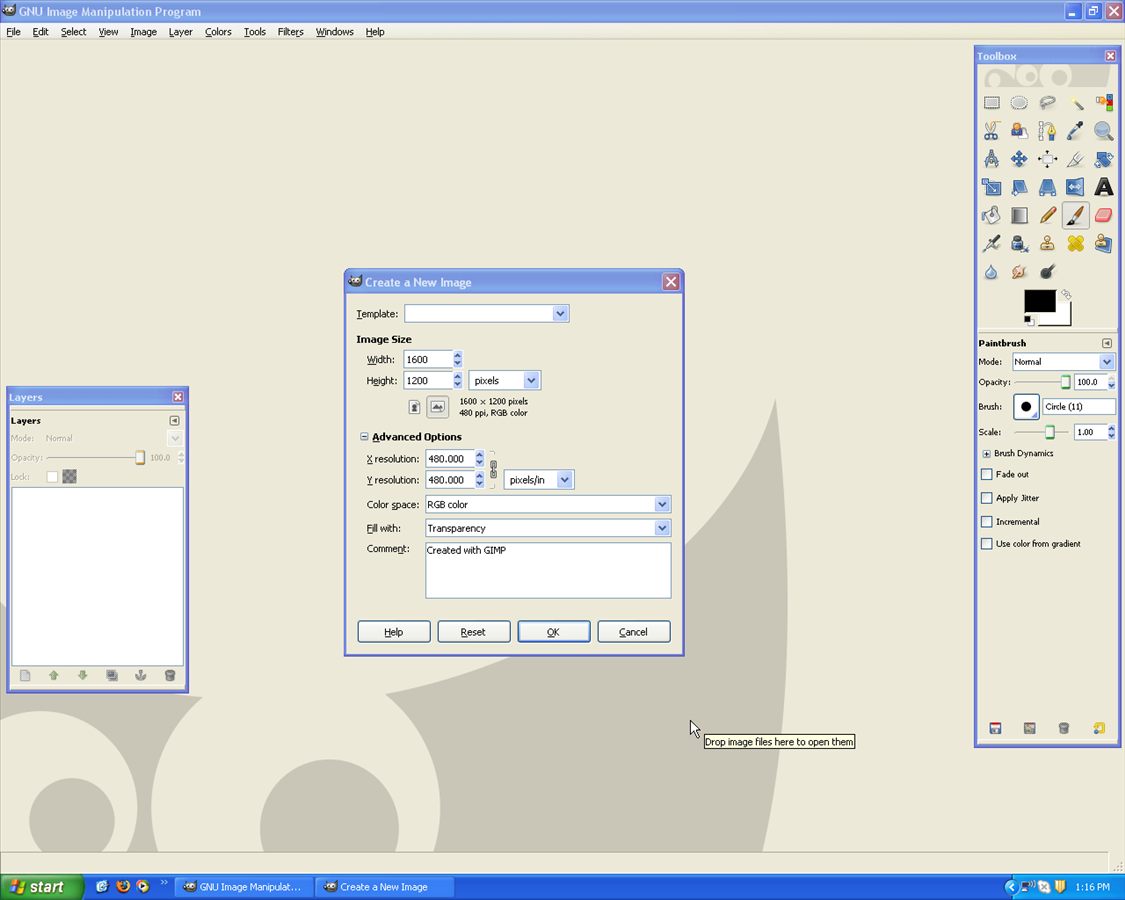1125x900 pixels.
Task: Open the File menu
Action: (14, 32)
